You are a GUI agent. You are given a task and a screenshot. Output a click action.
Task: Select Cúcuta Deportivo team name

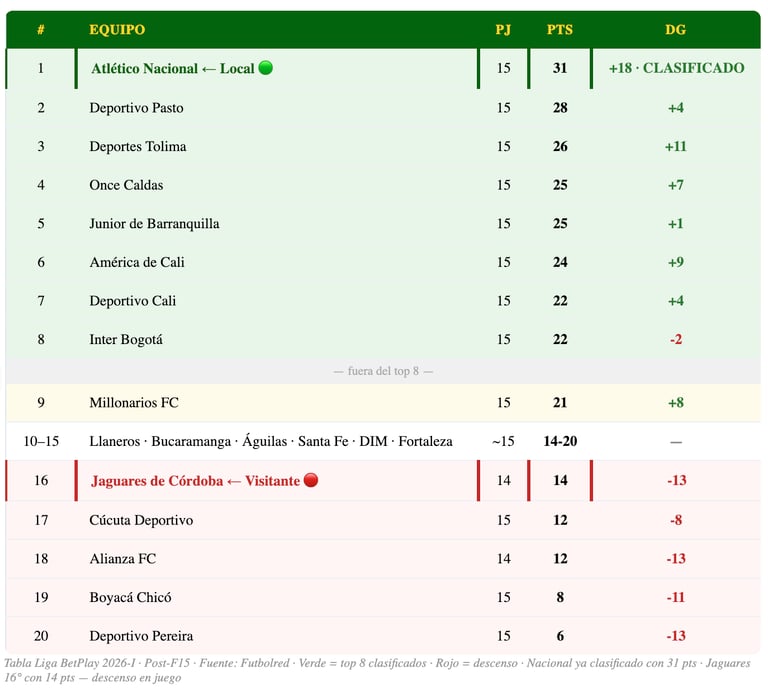(141, 520)
